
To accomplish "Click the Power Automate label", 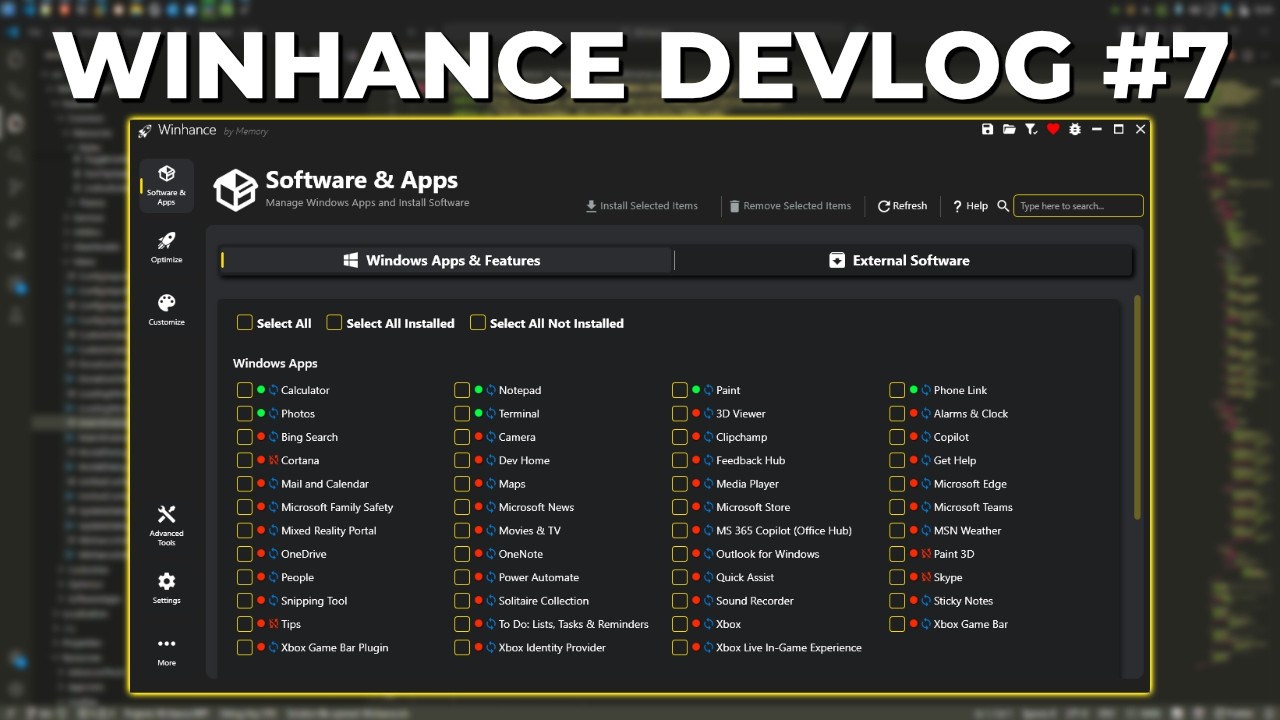I will point(539,577).
